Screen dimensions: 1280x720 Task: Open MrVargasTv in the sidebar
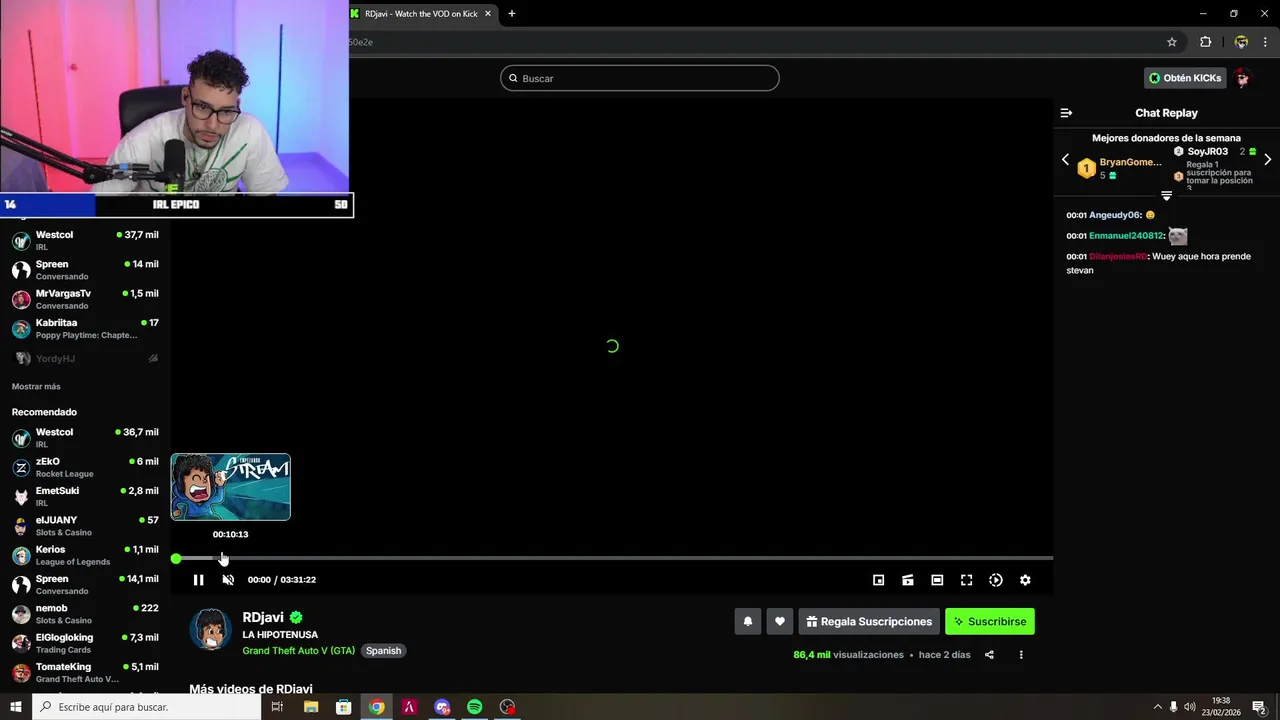pyautogui.click(x=85, y=299)
